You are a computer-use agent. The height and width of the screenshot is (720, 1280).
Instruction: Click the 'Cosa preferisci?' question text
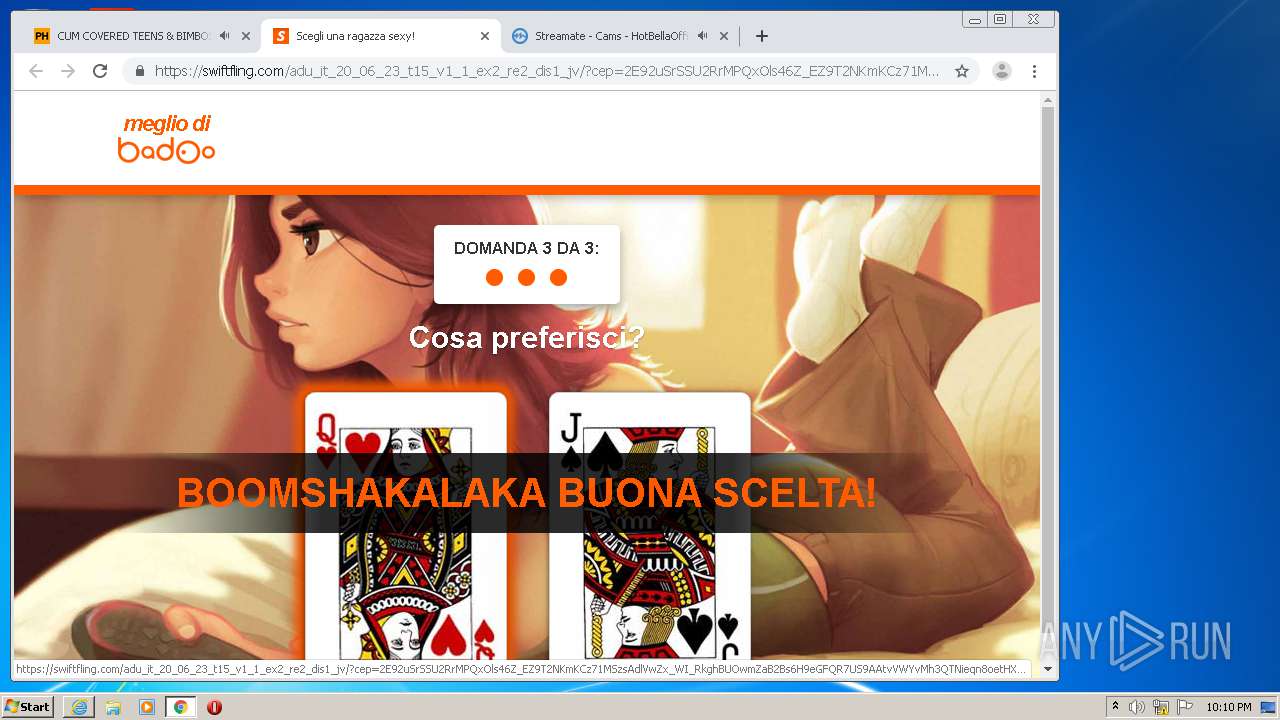526,337
